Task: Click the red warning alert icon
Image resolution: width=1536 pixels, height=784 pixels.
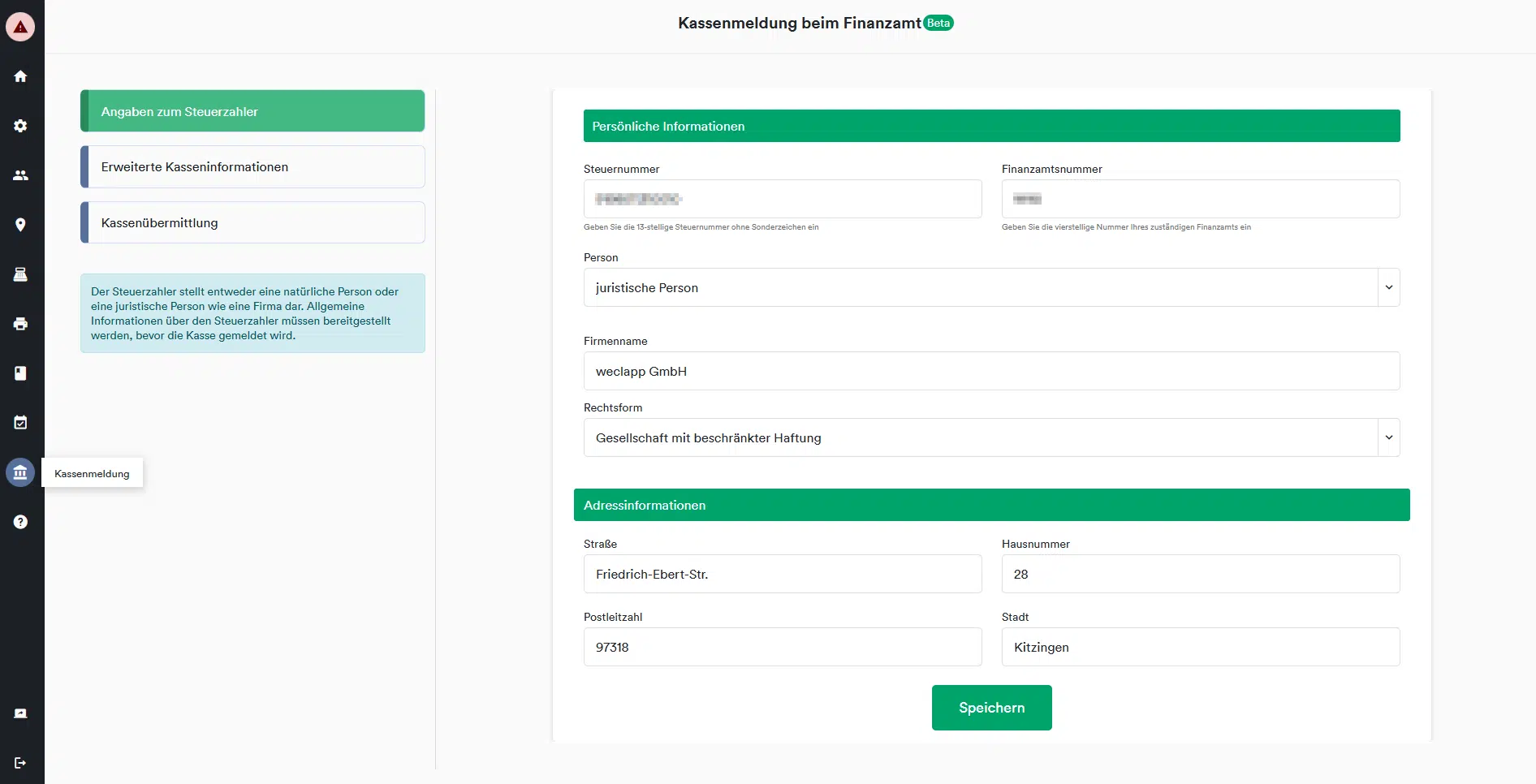Action: [x=20, y=27]
